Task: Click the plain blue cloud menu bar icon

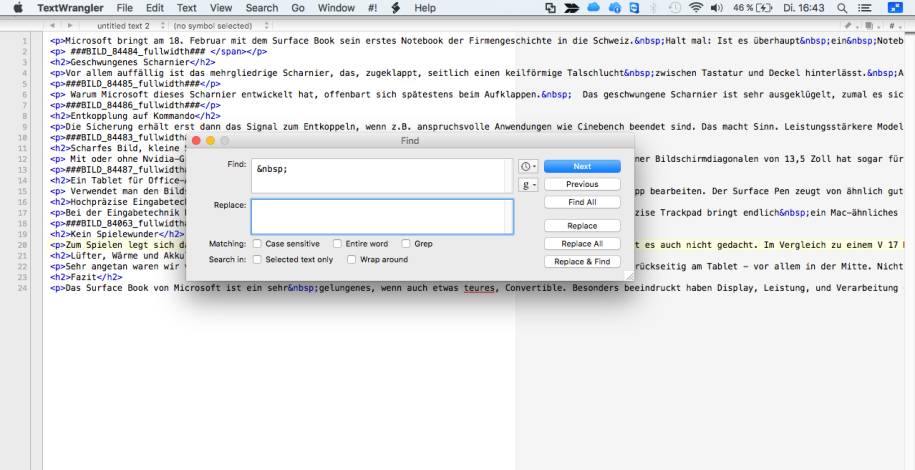Action: [x=593, y=8]
